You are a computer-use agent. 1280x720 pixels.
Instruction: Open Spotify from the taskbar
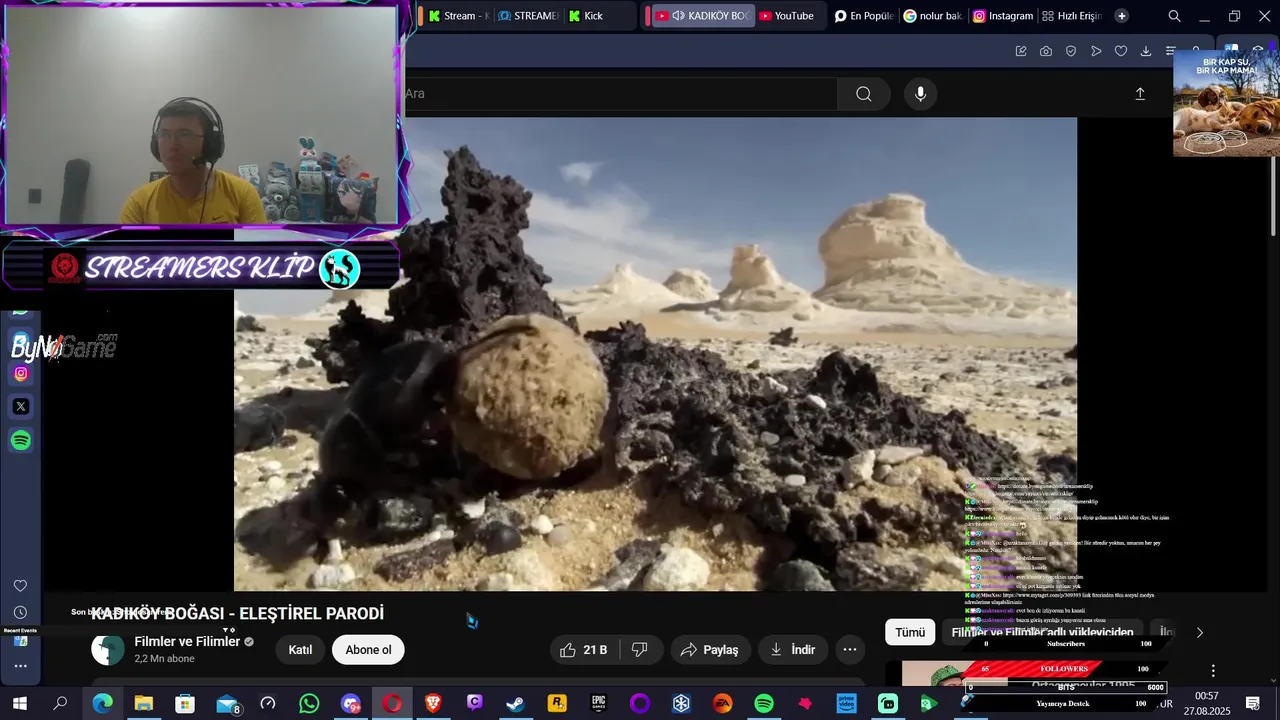764,704
